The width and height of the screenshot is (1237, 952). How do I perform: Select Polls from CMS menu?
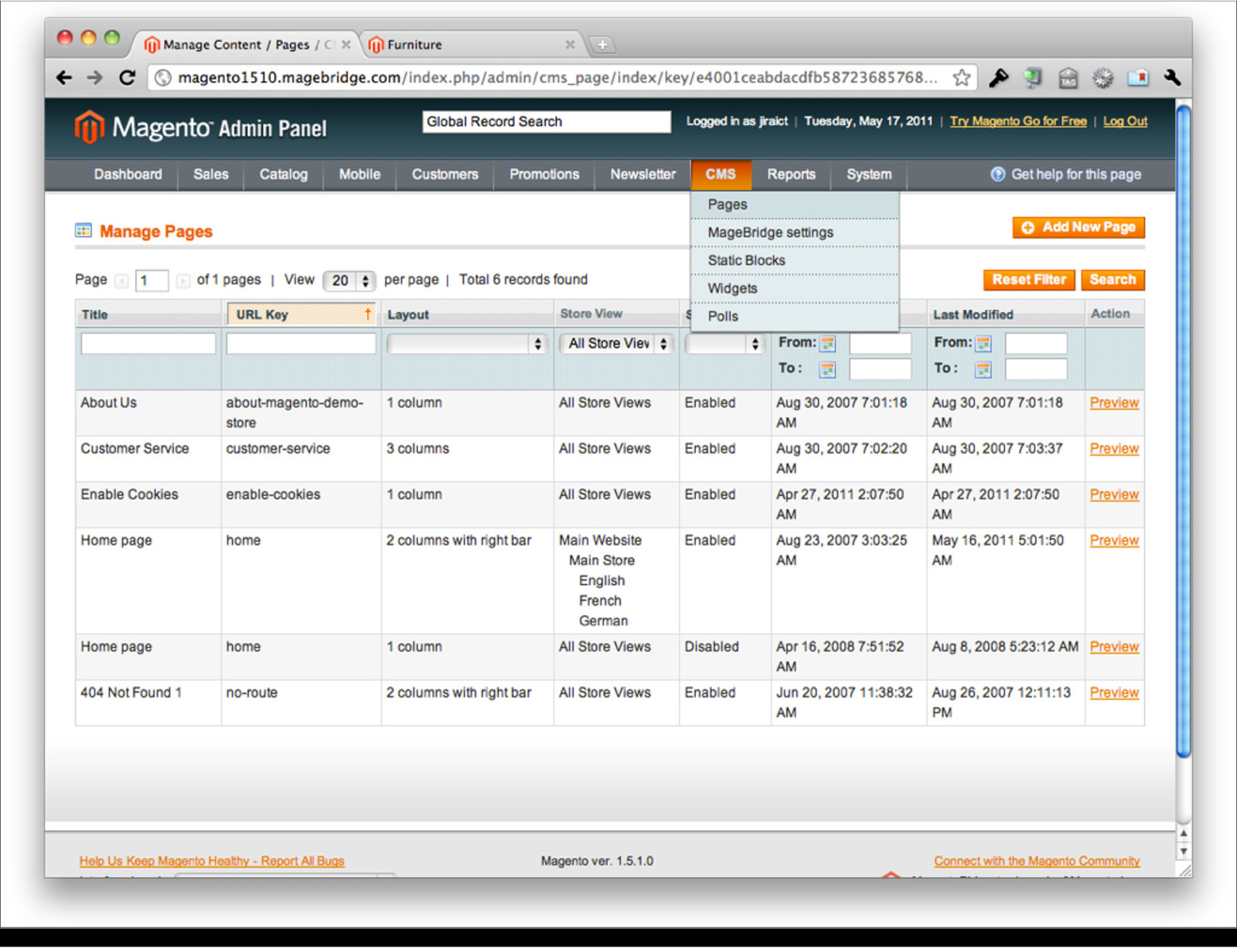pyautogui.click(x=795, y=316)
